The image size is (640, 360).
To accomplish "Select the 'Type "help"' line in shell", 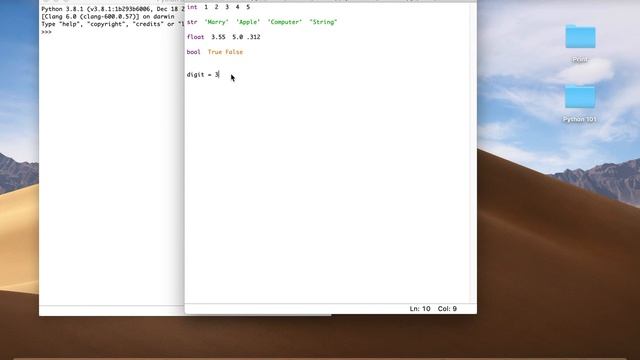I will 113,24.
